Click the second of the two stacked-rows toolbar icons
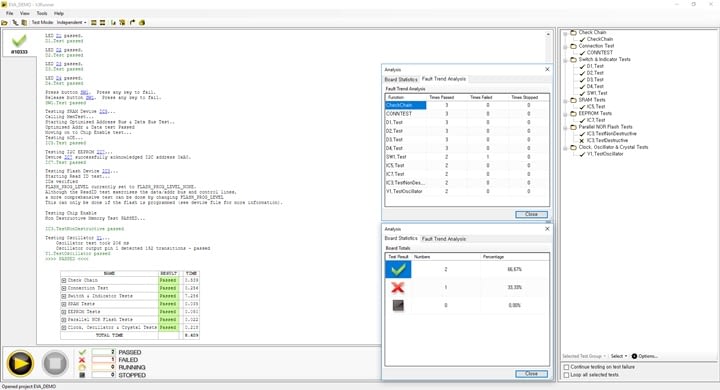The height and width of the screenshot is (390, 720). 102,23
